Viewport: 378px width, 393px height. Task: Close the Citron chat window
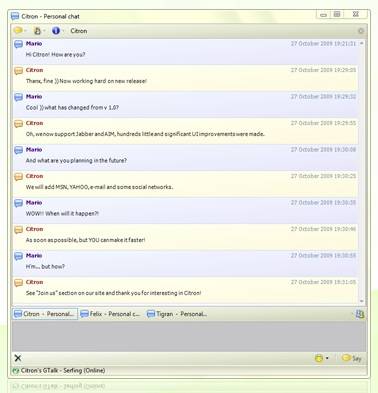click(356, 14)
